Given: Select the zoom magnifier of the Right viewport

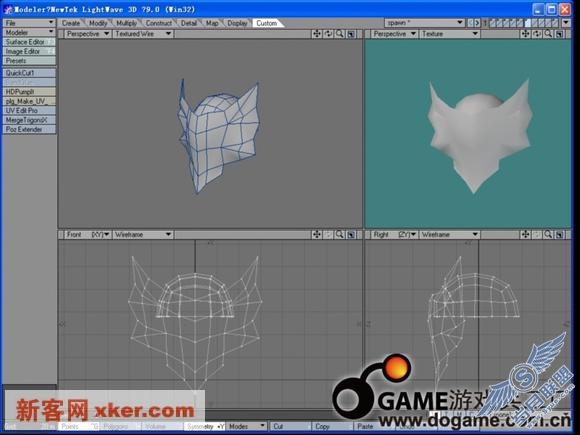Looking at the screenshot, I should [x=548, y=235].
